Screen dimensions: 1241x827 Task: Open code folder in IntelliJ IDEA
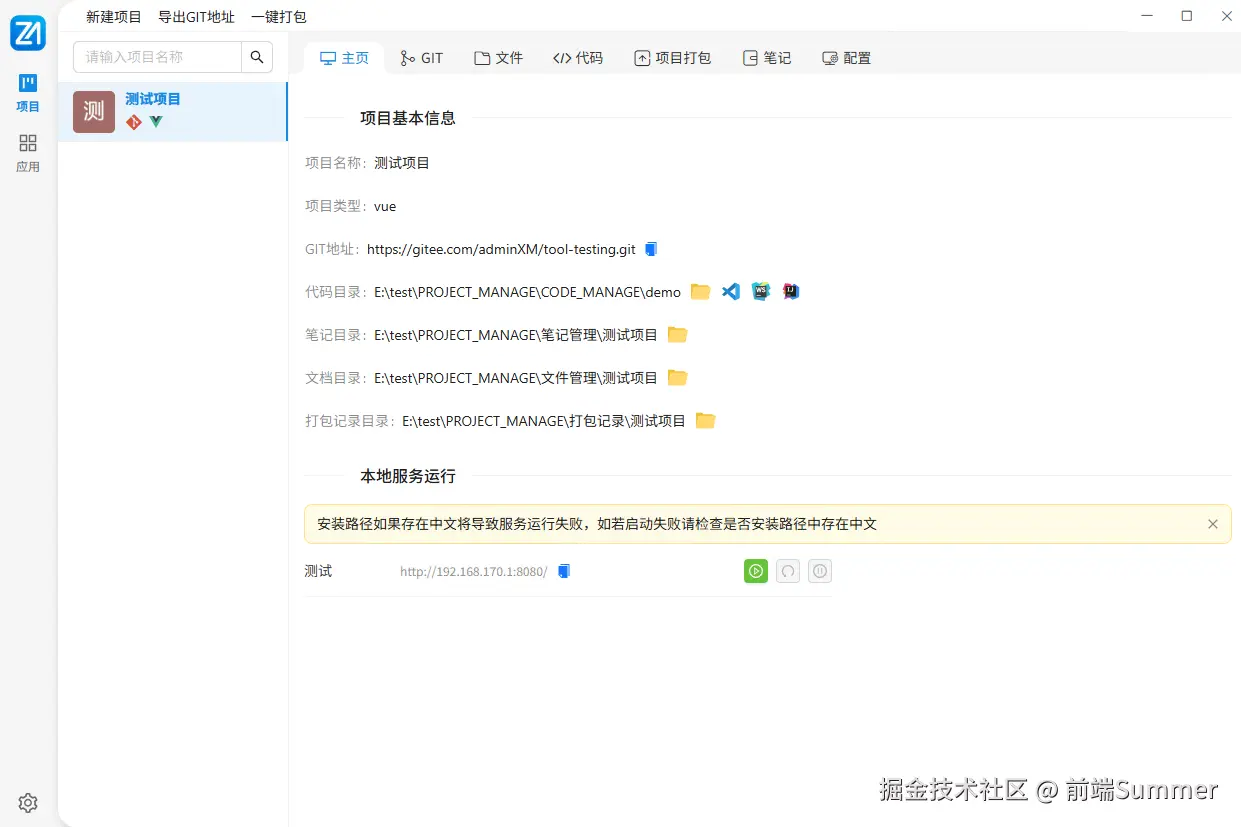click(x=790, y=291)
